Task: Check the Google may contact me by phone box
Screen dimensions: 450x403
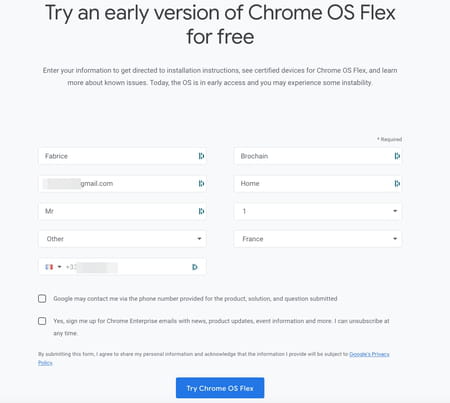Action: click(42, 298)
